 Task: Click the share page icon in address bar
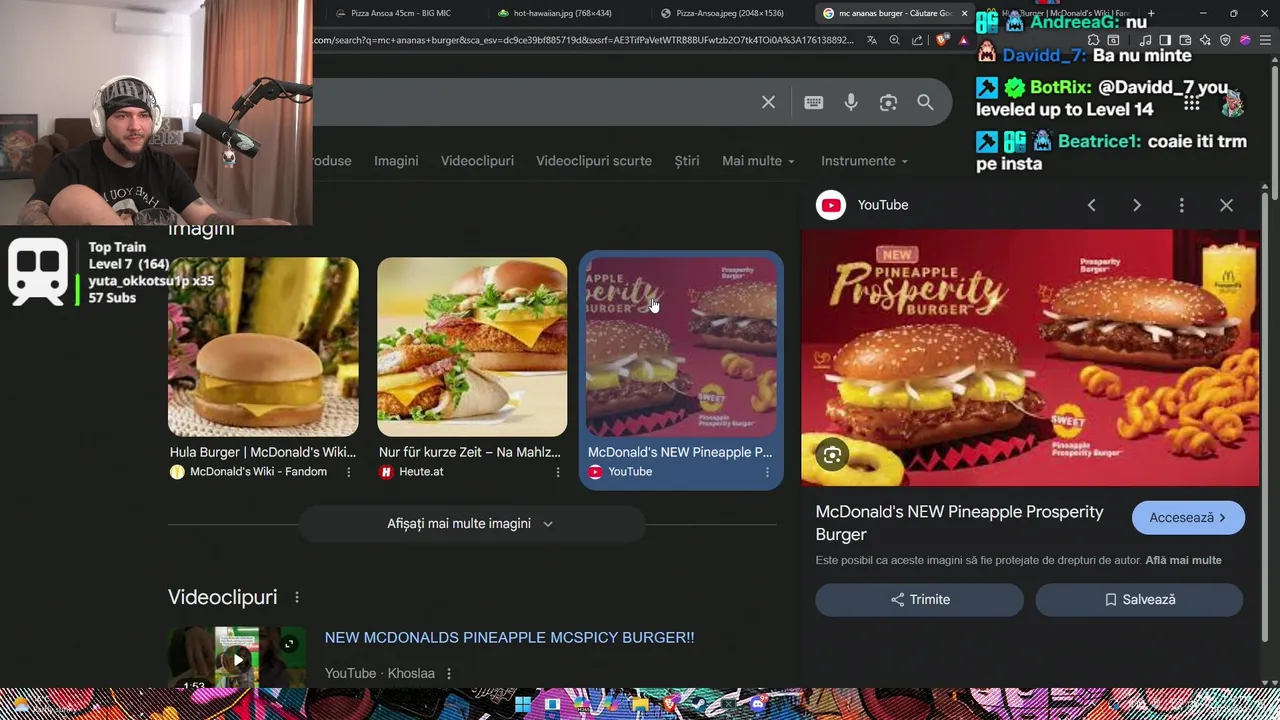click(917, 40)
